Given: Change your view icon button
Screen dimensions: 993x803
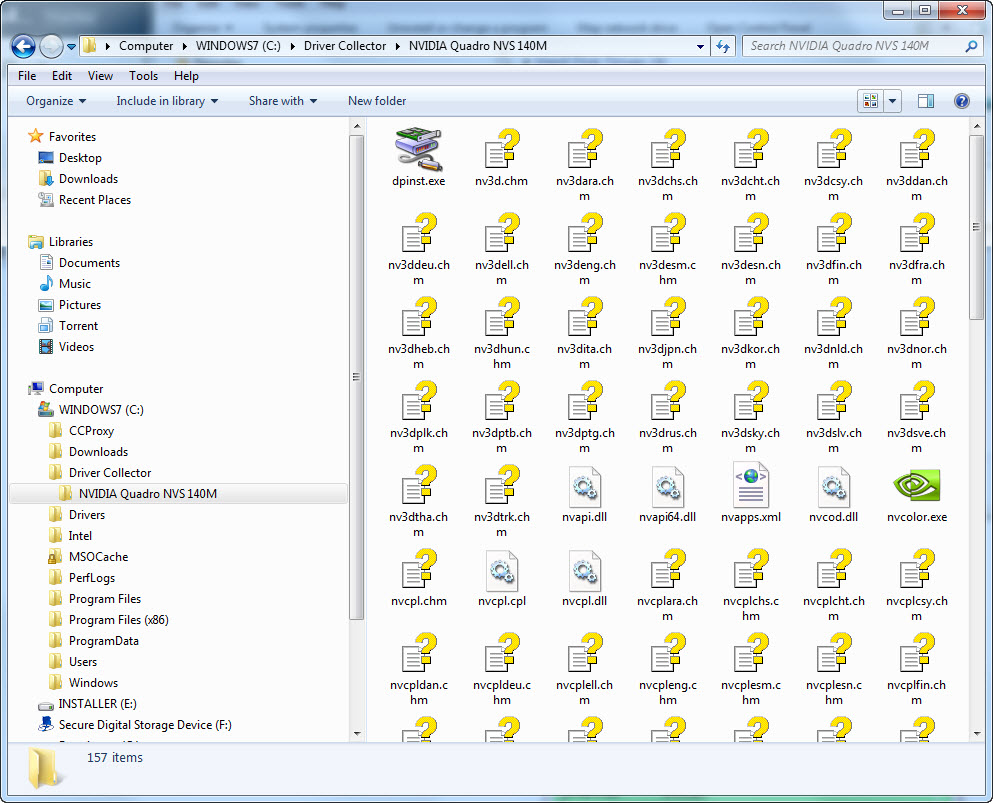Looking at the screenshot, I should (x=871, y=101).
